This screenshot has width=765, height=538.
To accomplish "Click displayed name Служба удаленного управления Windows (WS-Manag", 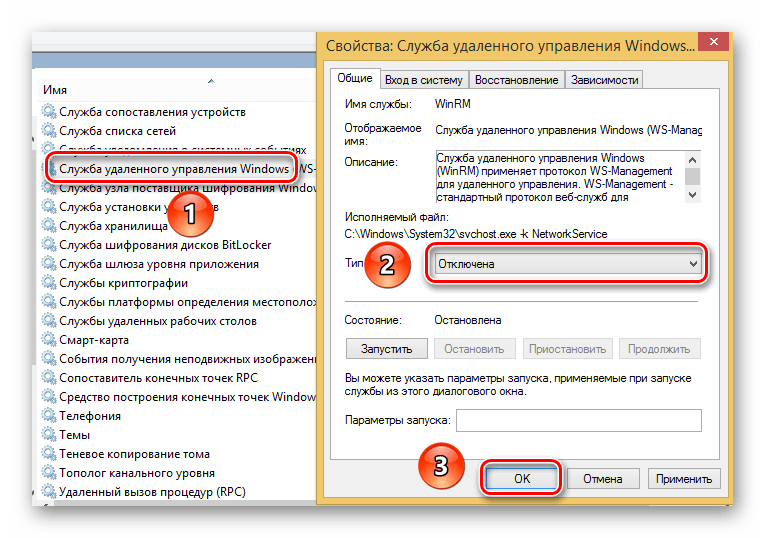I will pos(568,130).
